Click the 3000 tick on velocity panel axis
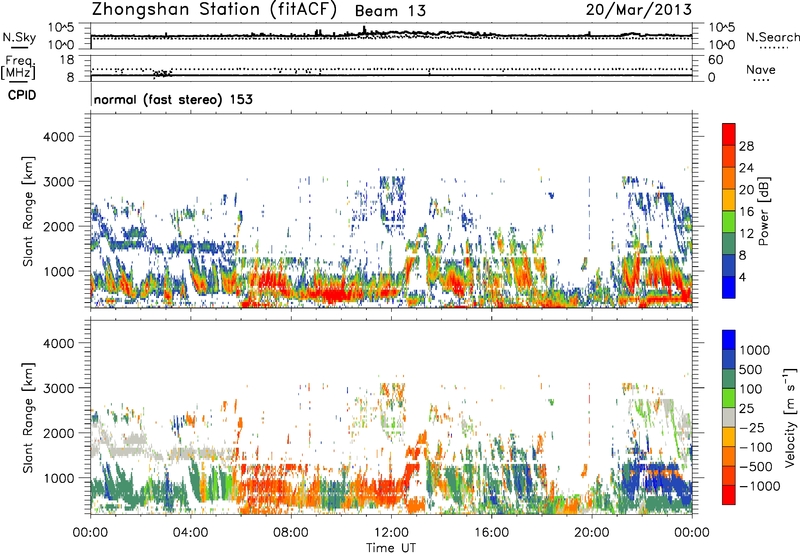 pyautogui.click(x=58, y=388)
